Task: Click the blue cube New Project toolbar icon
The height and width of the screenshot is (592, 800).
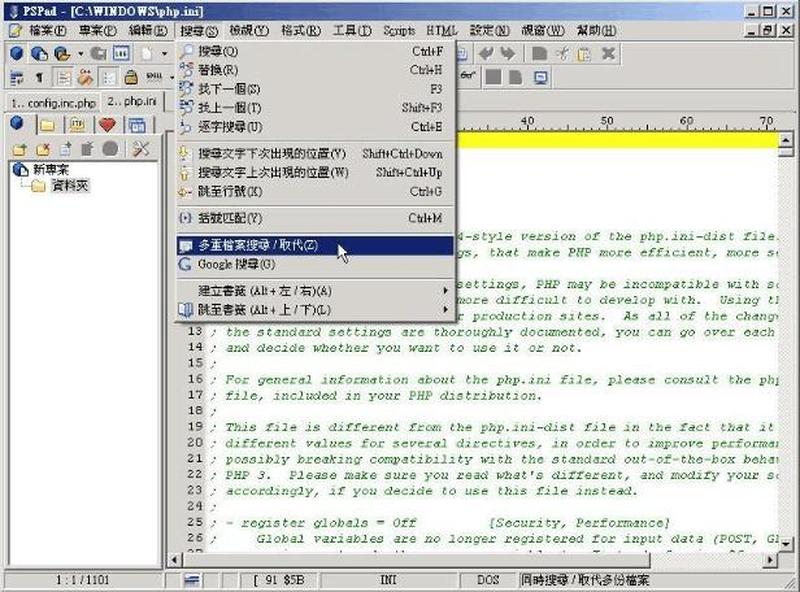Action: coord(17,53)
